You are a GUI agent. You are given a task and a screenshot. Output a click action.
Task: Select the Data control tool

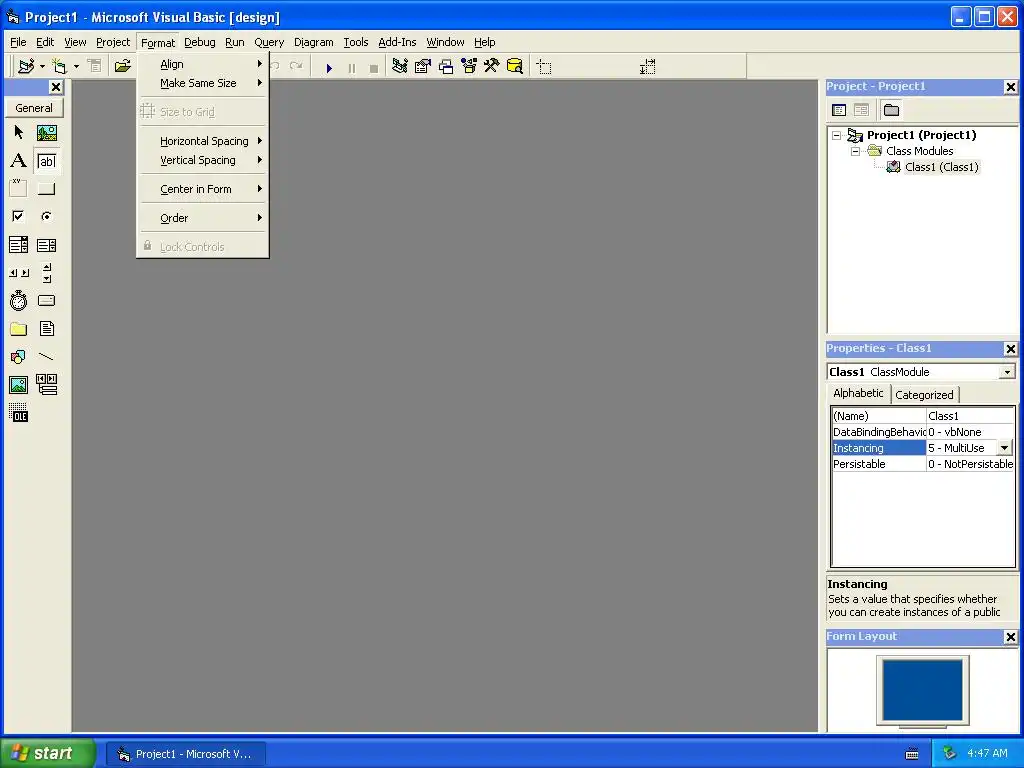tap(46, 385)
